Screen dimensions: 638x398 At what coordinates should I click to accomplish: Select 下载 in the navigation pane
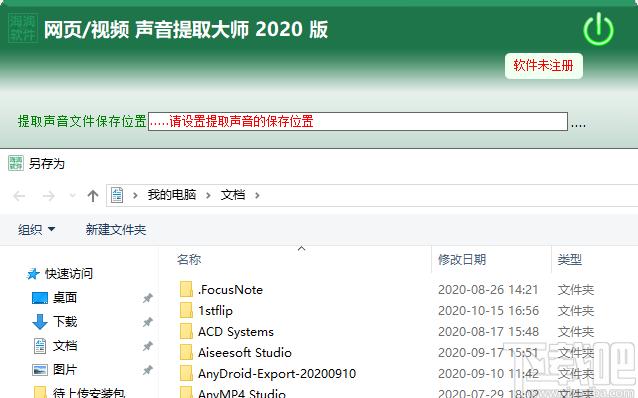click(65, 322)
